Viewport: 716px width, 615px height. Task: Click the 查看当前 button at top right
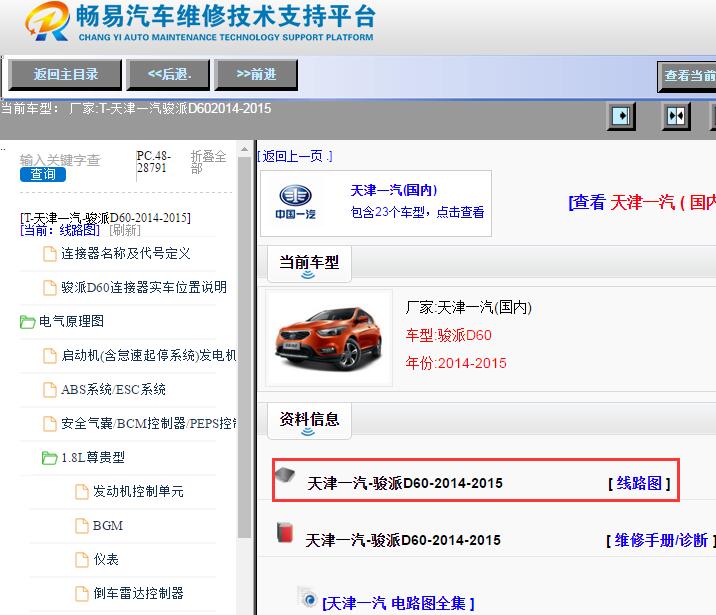pos(687,76)
